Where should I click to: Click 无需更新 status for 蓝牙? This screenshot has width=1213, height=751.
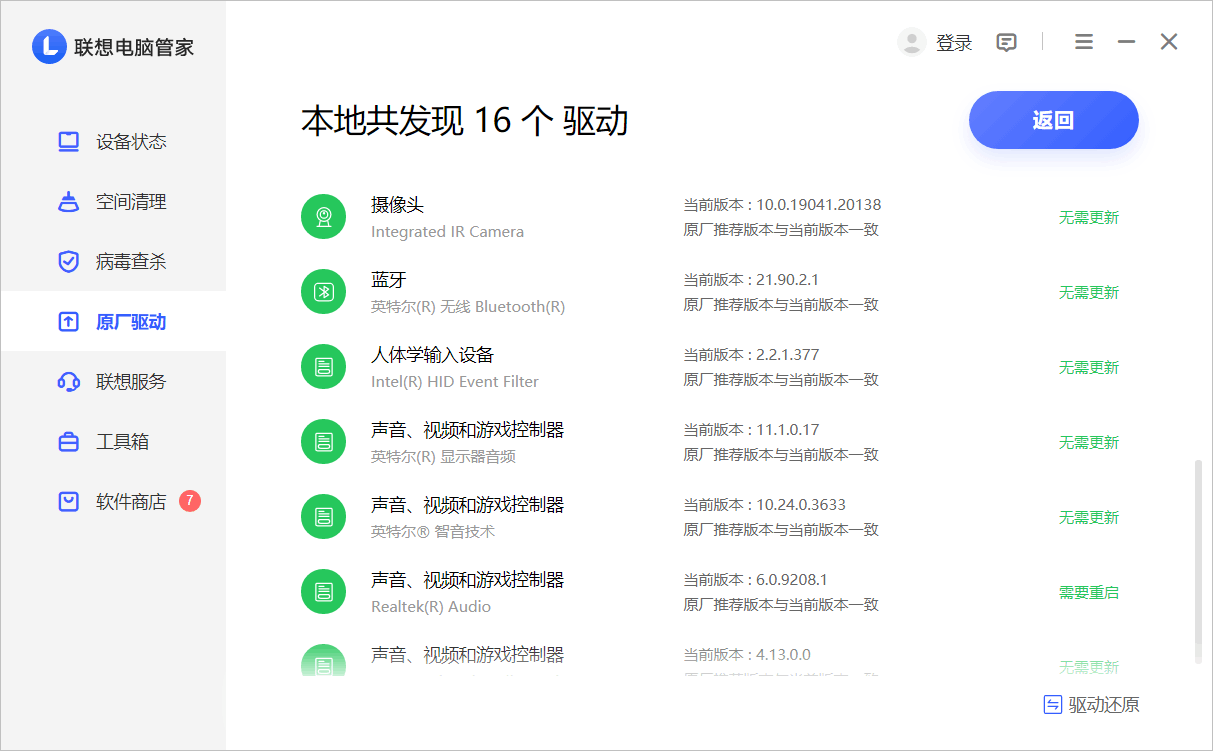coord(1089,293)
